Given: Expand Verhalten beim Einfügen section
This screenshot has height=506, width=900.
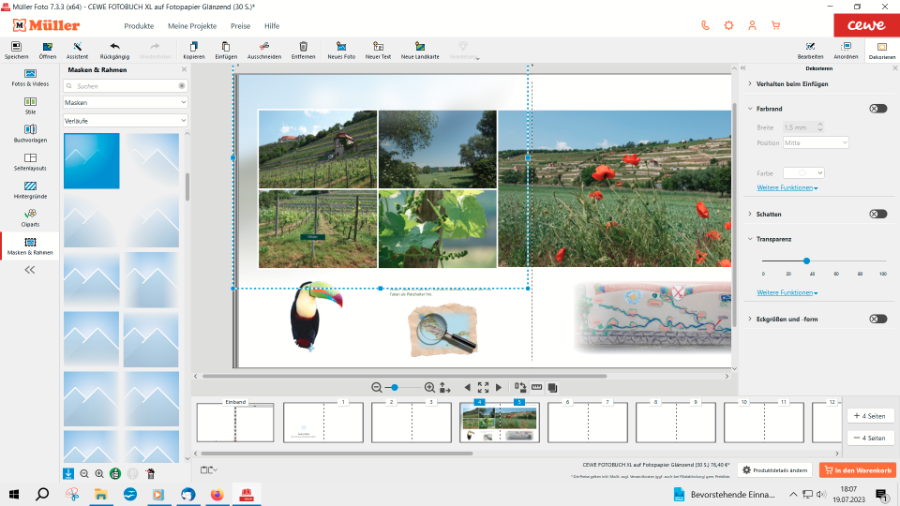Looking at the screenshot, I should (792, 84).
